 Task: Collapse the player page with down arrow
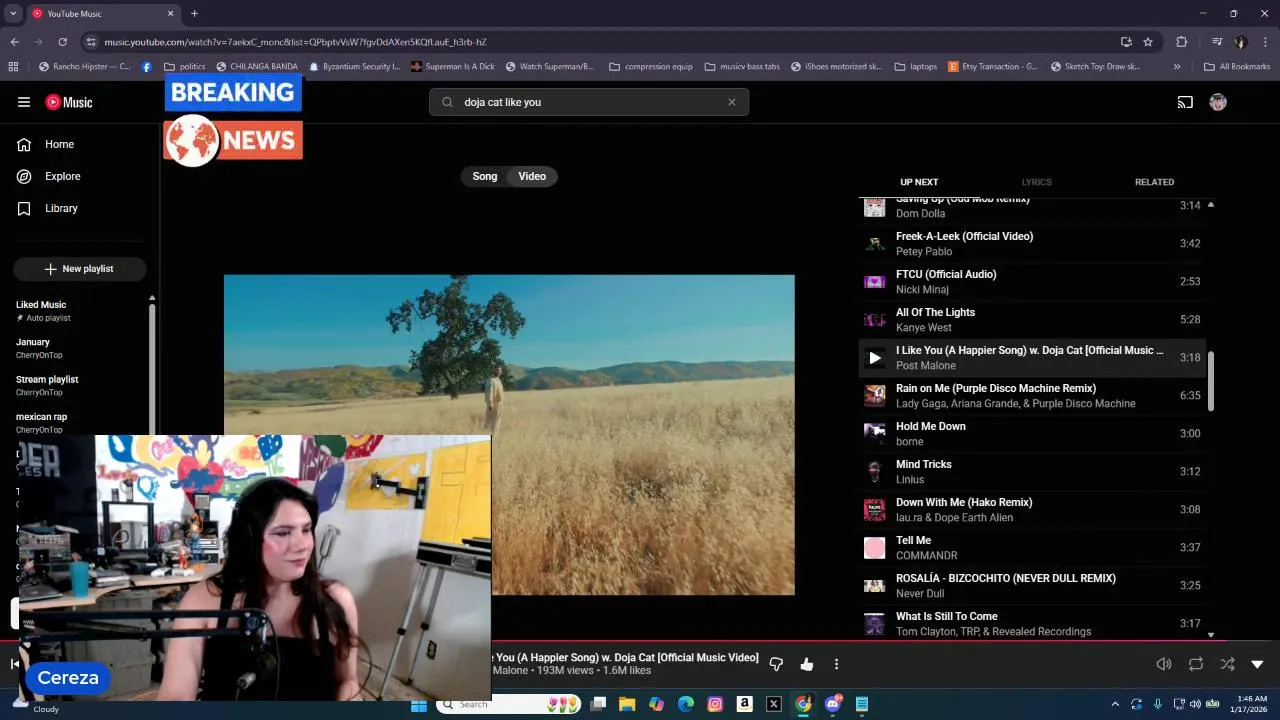click(x=1257, y=664)
